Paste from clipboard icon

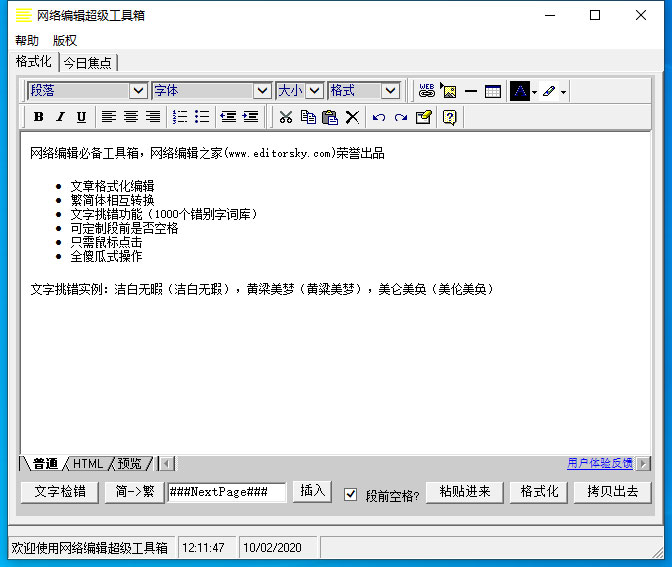click(330, 117)
